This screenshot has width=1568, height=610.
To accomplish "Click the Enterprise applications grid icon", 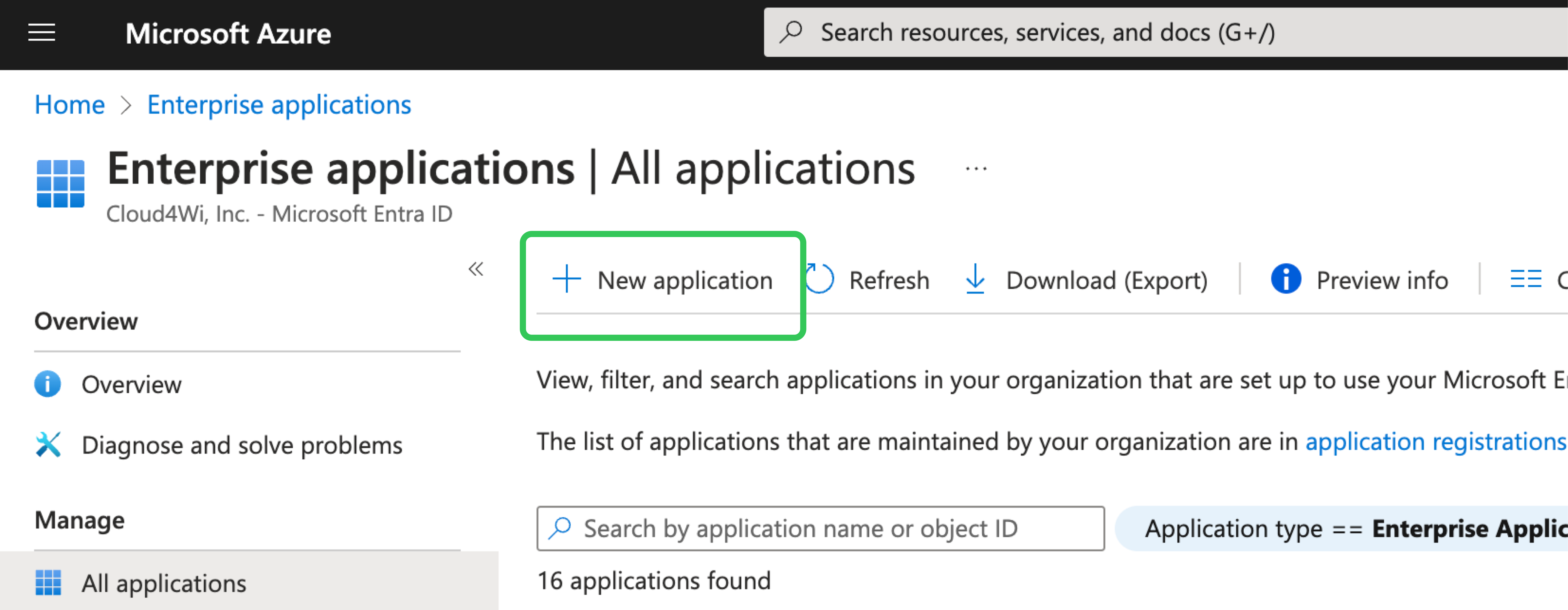I will click(60, 184).
